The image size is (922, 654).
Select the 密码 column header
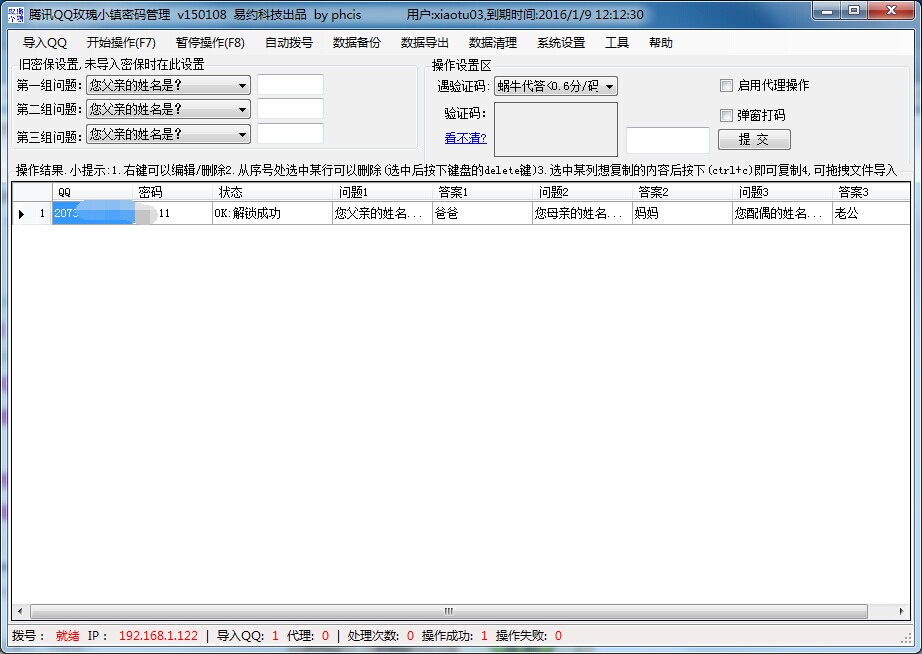[173, 192]
